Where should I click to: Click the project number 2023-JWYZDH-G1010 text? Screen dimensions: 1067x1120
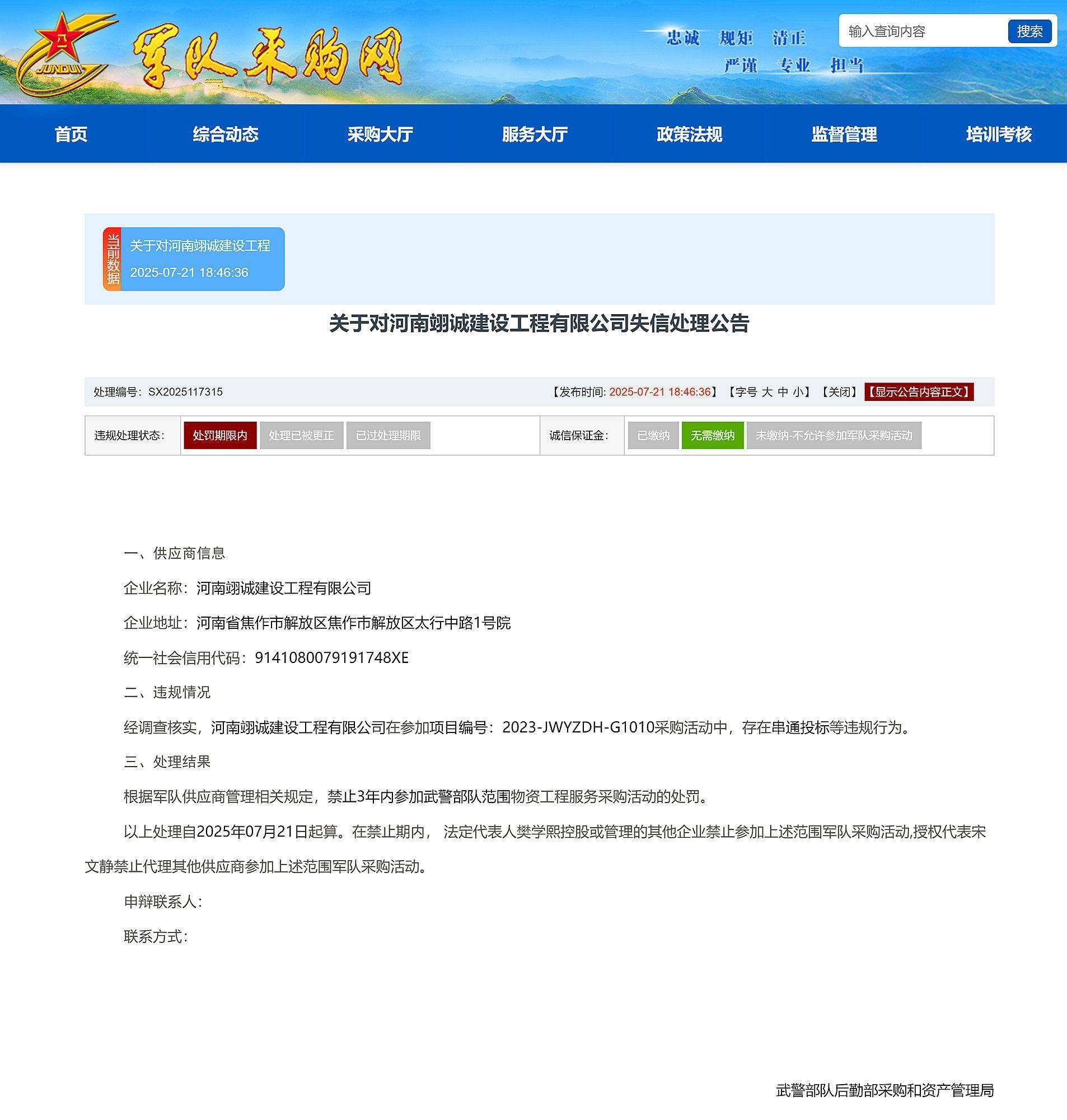click(578, 727)
